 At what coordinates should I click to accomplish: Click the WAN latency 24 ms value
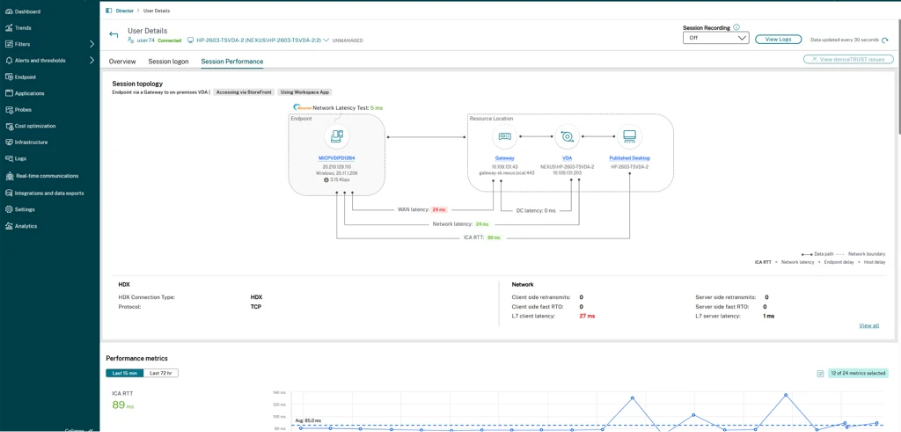pyautogui.click(x=439, y=210)
